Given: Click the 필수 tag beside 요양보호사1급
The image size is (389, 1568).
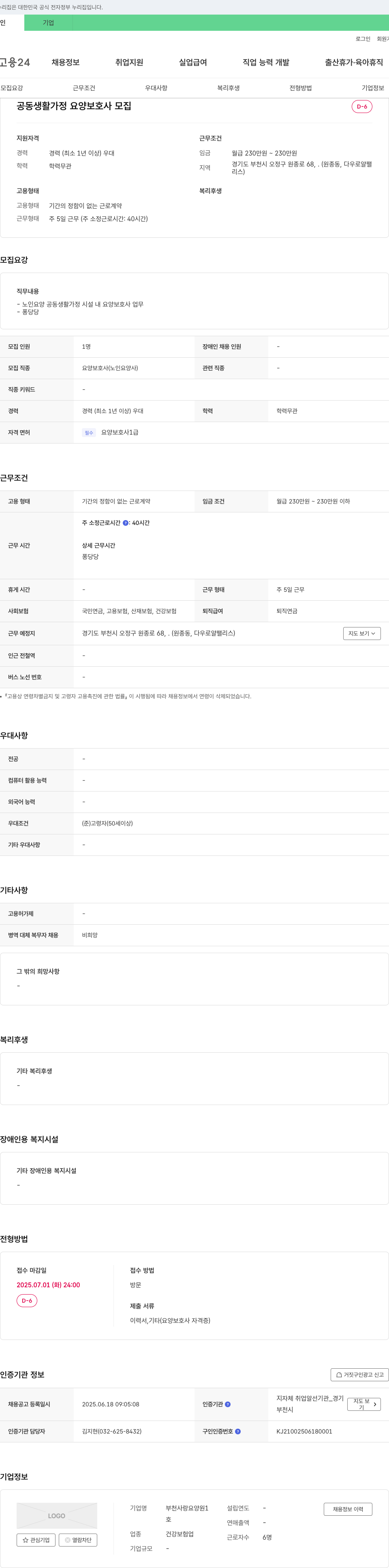Looking at the screenshot, I should tap(89, 433).
